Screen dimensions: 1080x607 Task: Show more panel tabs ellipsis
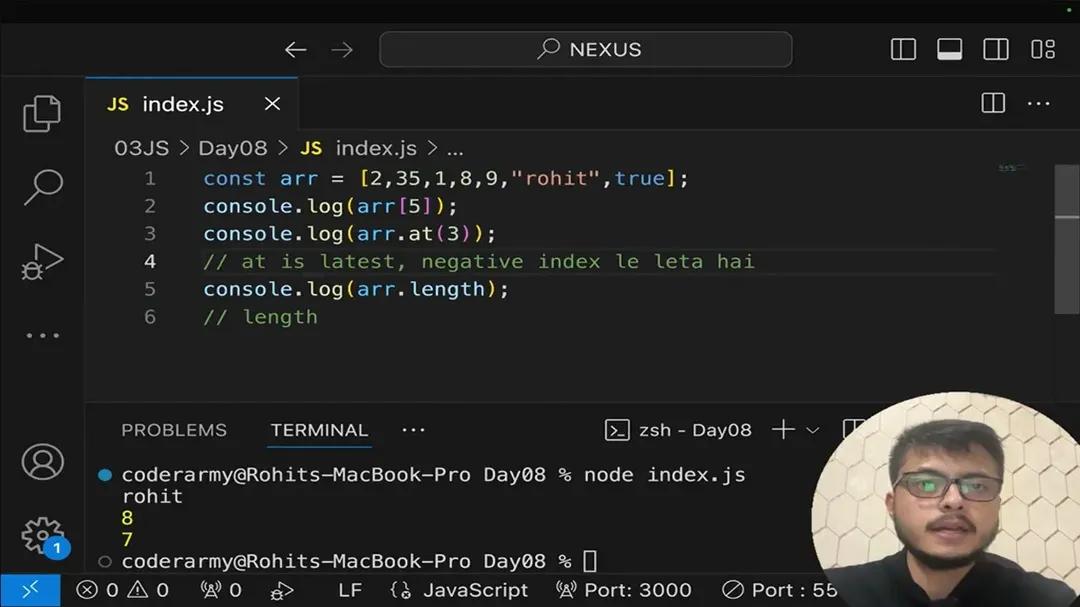(x=413, y=430)
